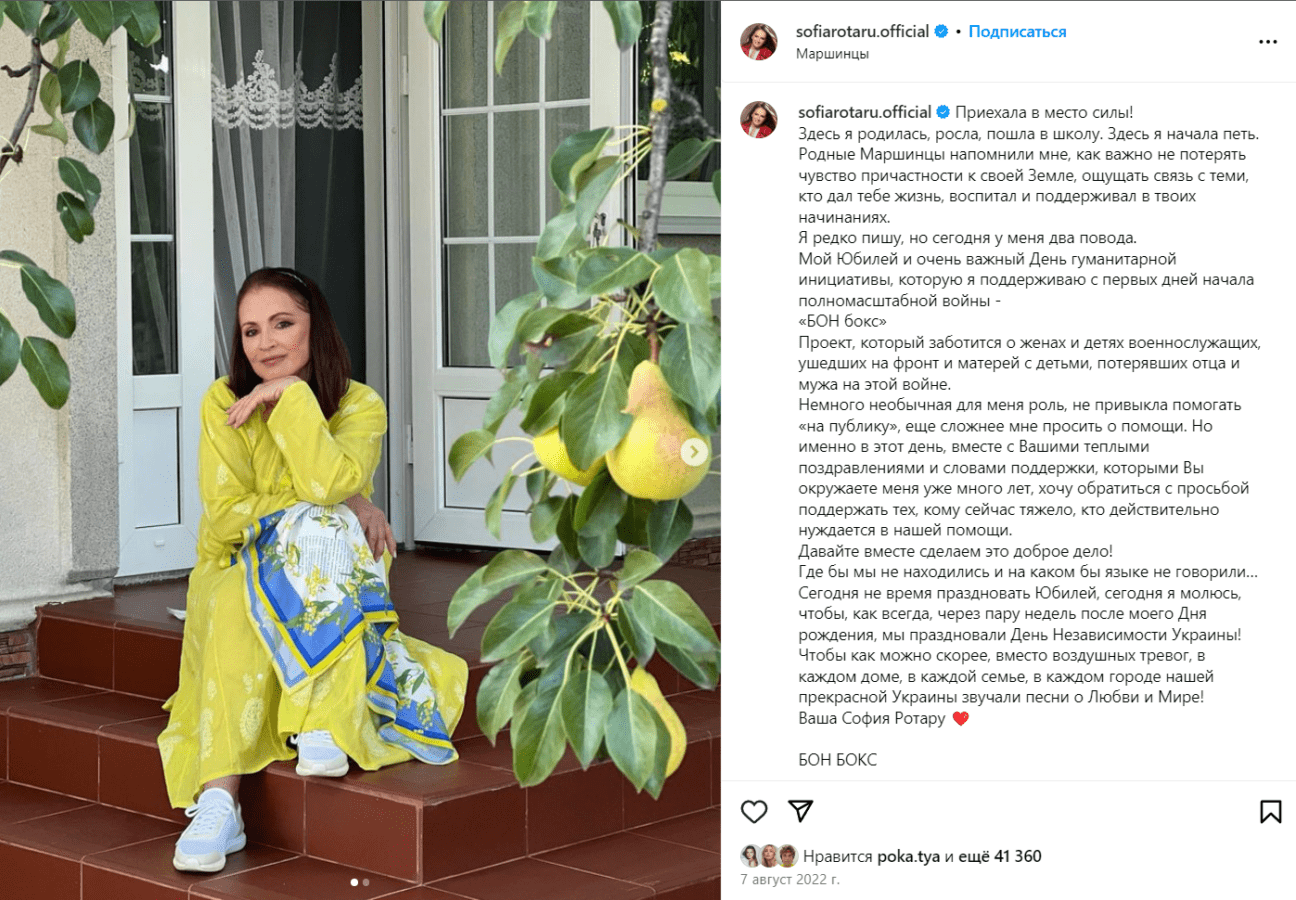
Task: Open sofiarotaru.official username in caption
Action: (x=863, y=112)
